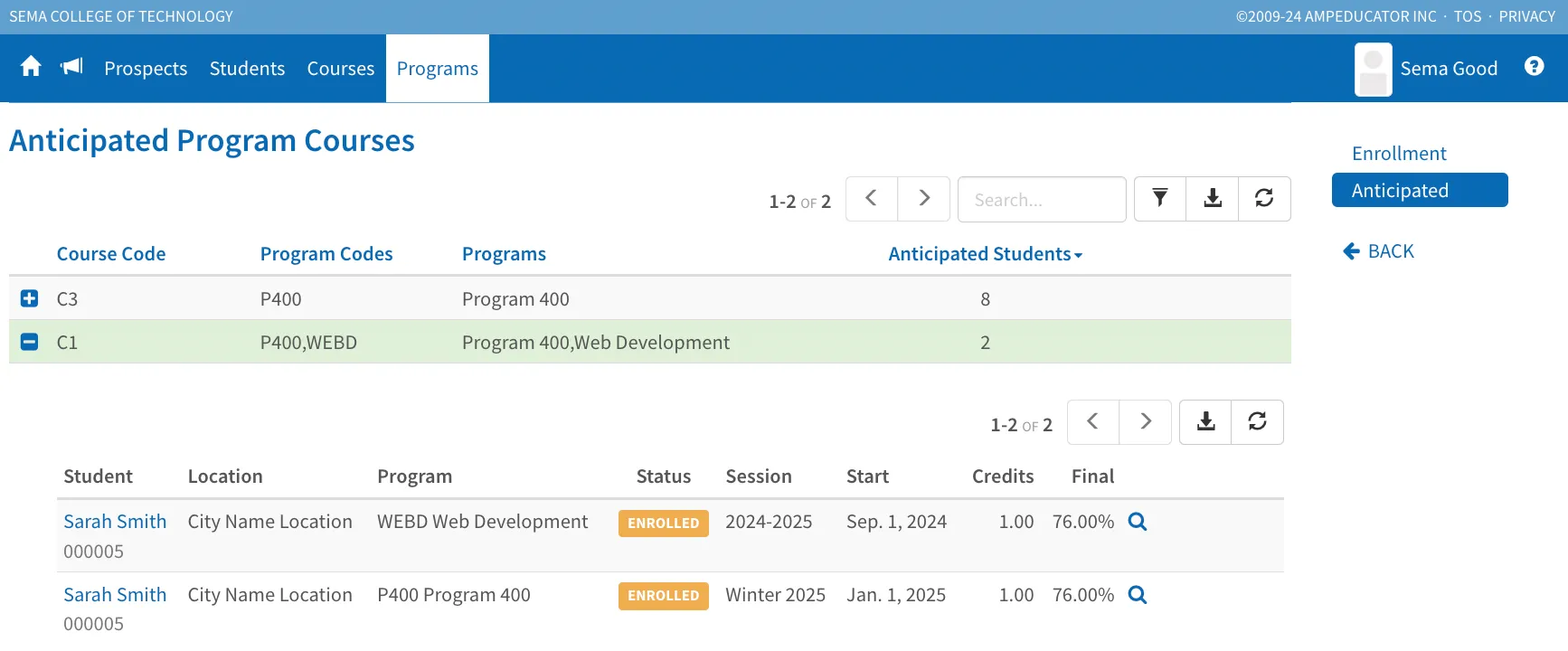Open the announcements megaphone icon

[x=71, y=67]
